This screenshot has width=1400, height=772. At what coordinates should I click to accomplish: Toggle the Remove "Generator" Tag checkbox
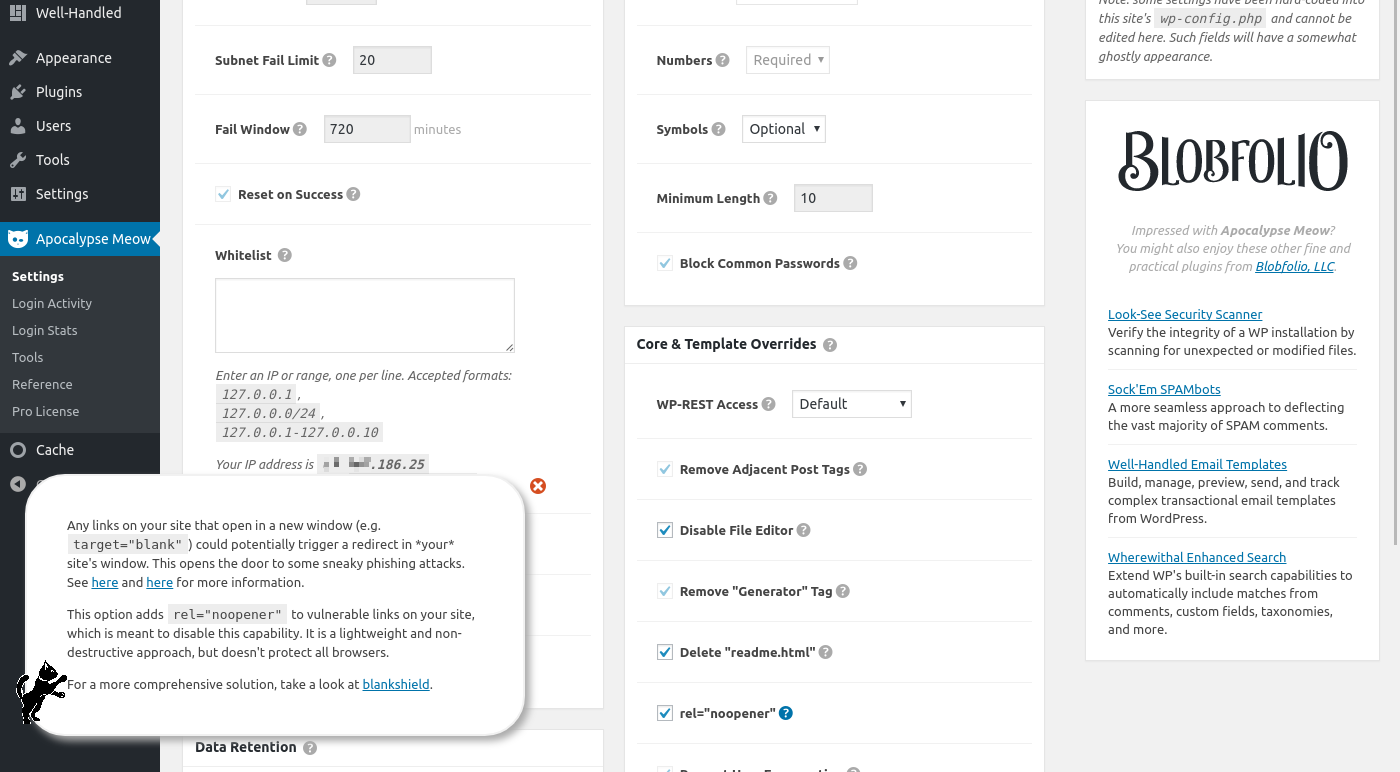click(665, 591)
